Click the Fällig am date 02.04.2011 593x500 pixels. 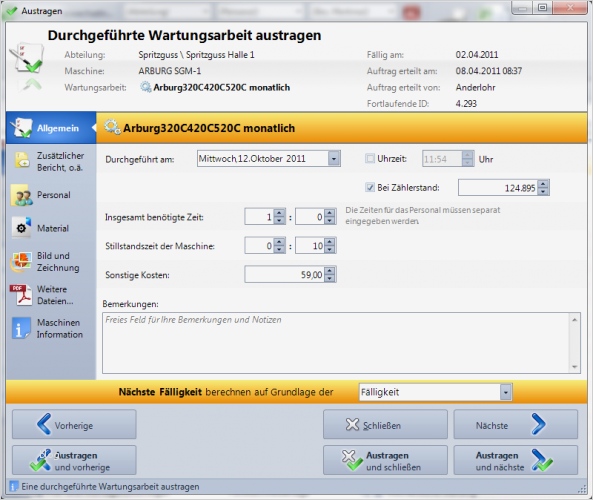pos(477,54)
